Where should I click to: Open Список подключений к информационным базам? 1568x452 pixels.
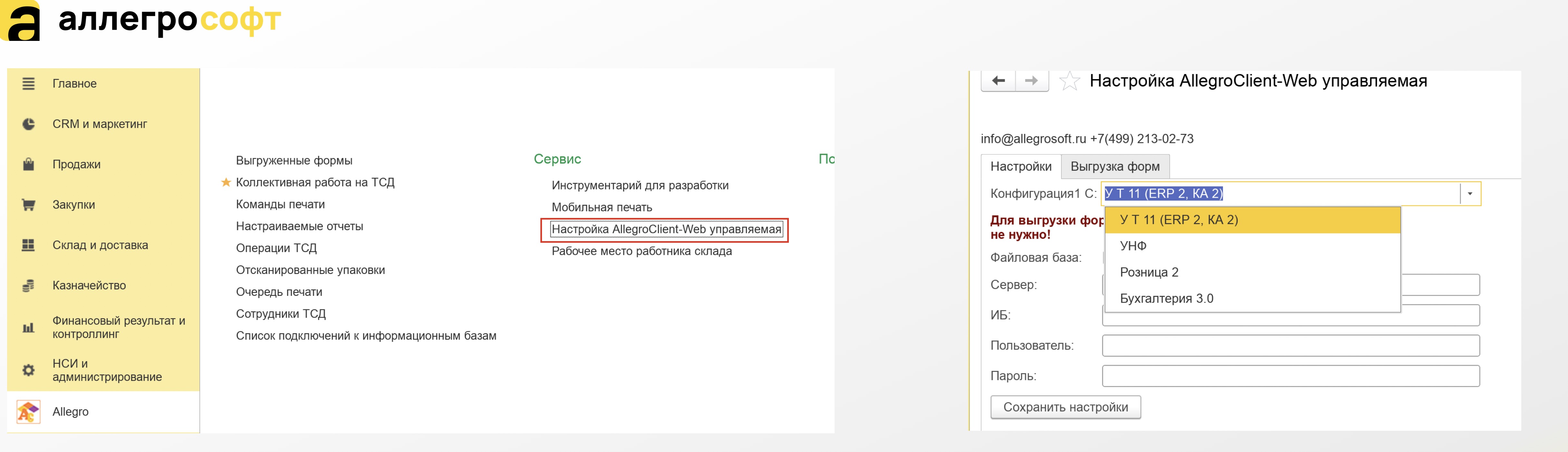tap(366, 336)
